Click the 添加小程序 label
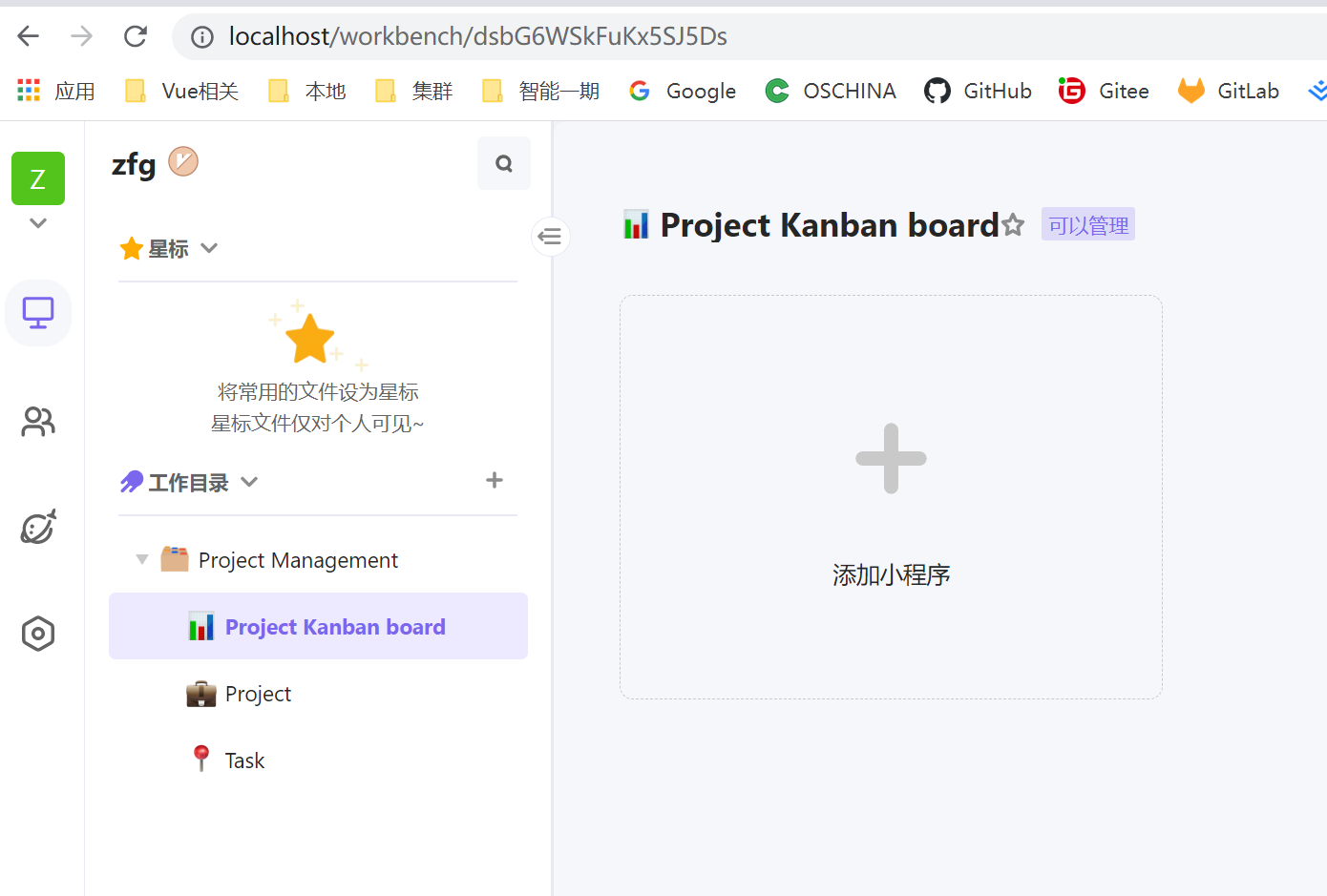 tap(891, 574)
